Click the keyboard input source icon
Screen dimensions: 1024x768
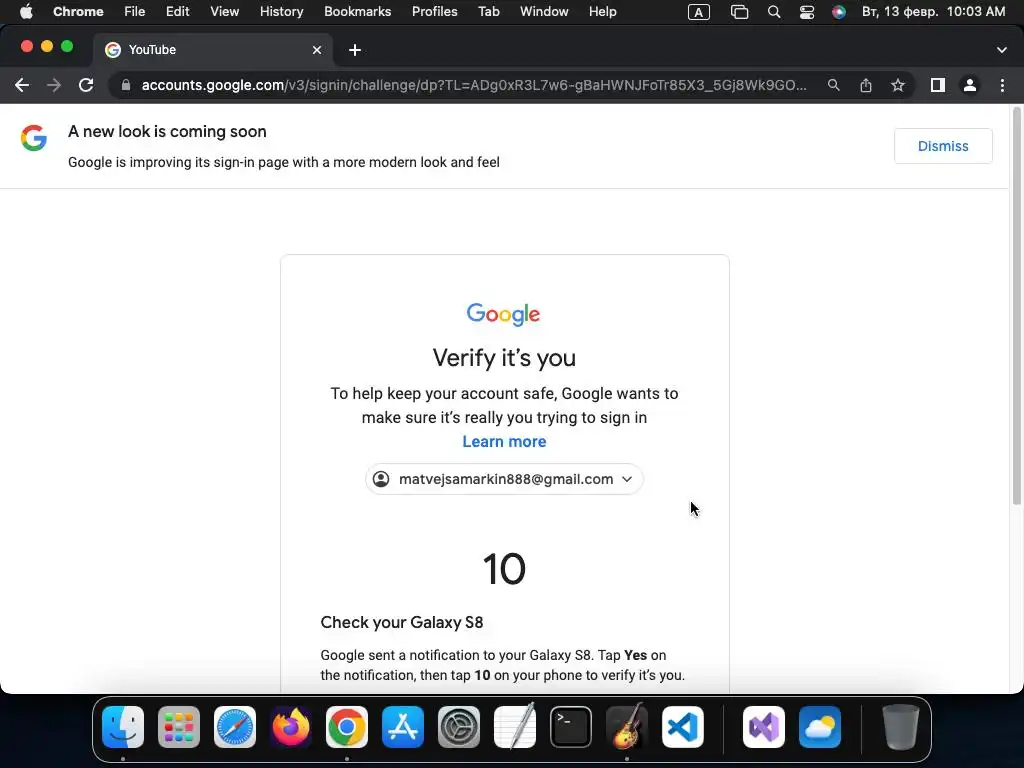point(699,12)
